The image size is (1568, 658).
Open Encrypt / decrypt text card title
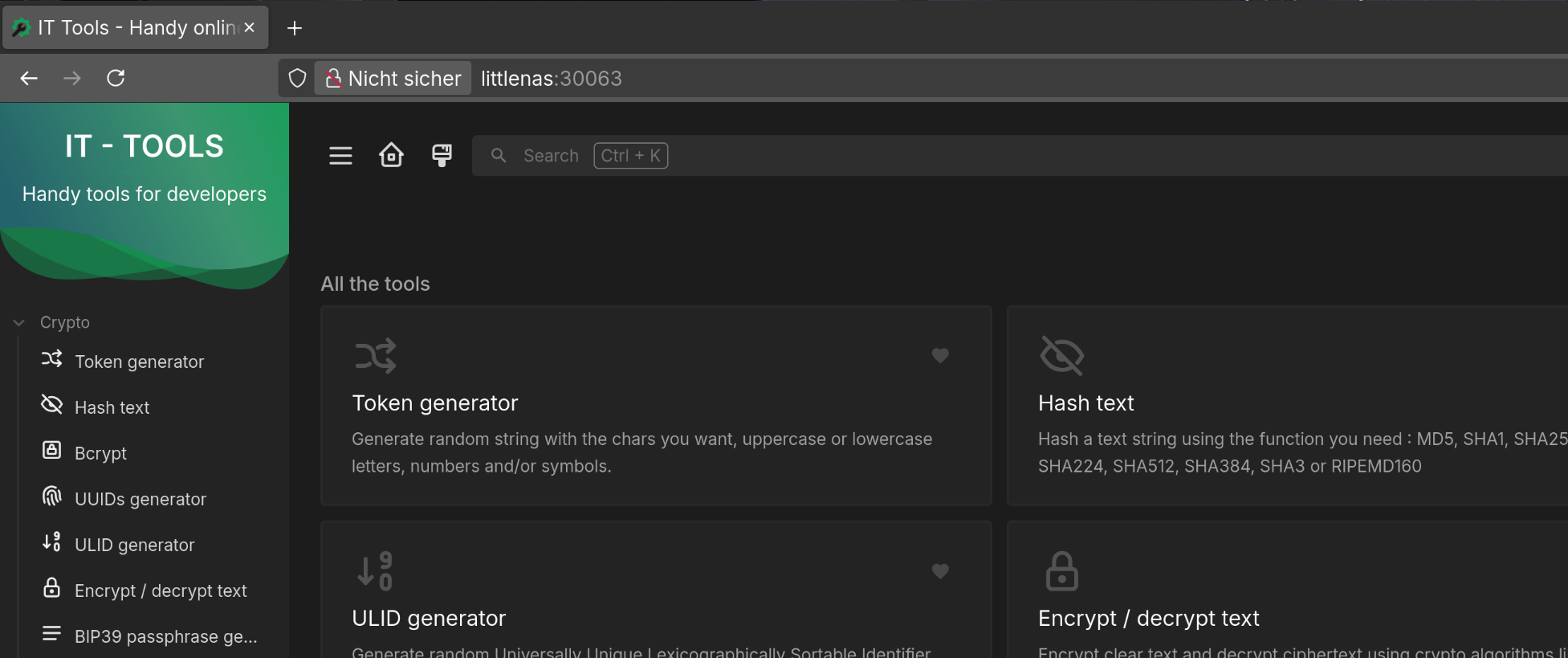1148,619
